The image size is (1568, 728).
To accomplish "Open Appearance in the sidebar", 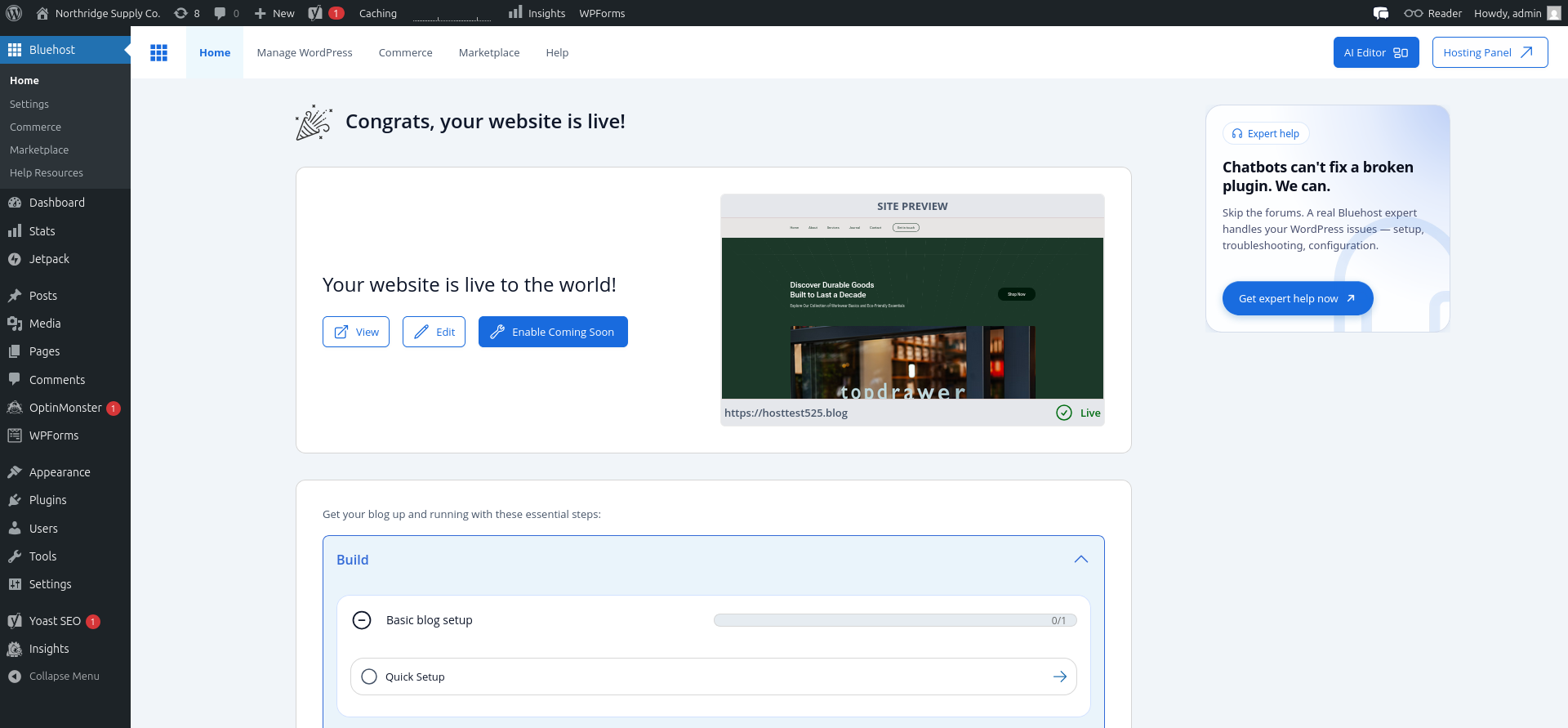I will (x=65, y=472).
